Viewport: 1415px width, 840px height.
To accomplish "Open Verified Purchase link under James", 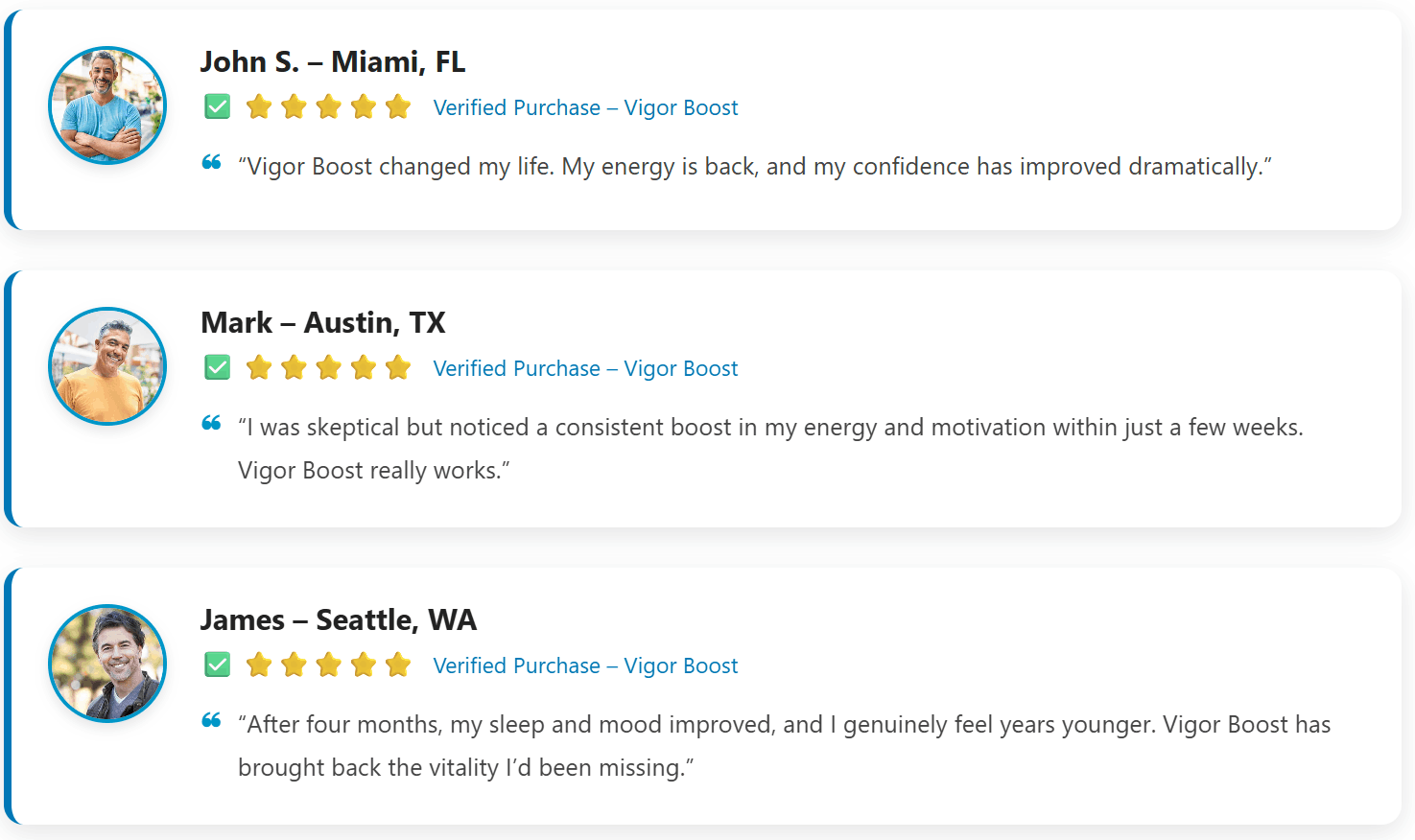I will (x=585, y=665).
